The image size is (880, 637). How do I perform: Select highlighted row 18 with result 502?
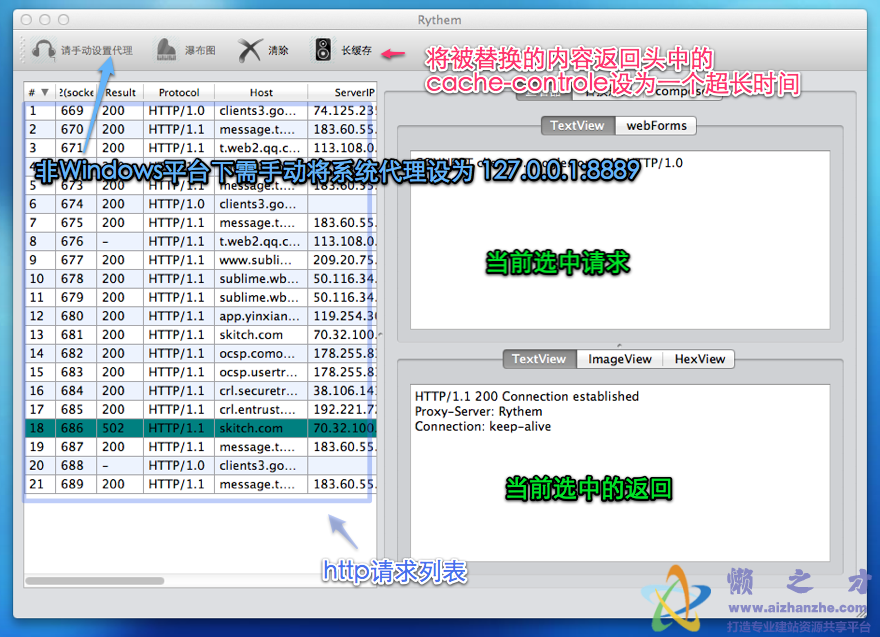coord(200,428)
